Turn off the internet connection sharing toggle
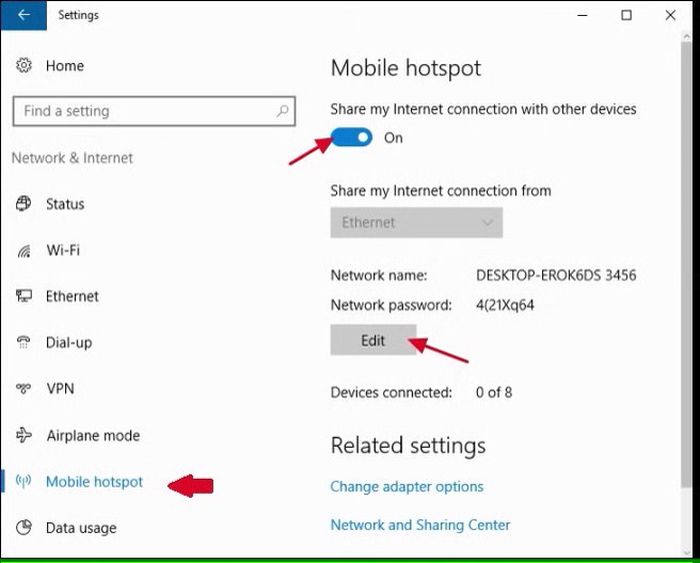 (x=351, y=138)
